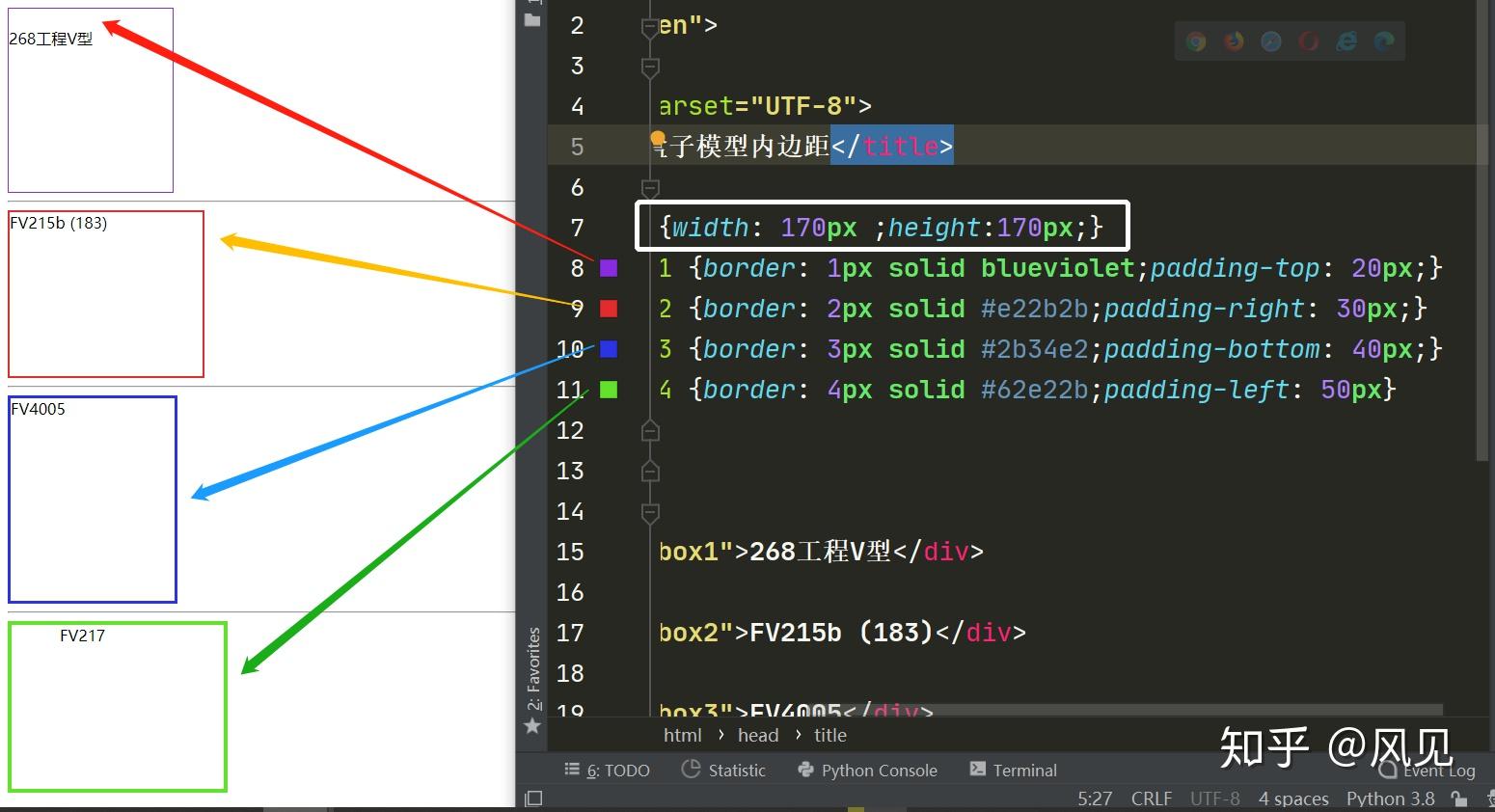1495x812 pixels.
Task: Click the FV217 box in the preview
Action: coord(118,707)
